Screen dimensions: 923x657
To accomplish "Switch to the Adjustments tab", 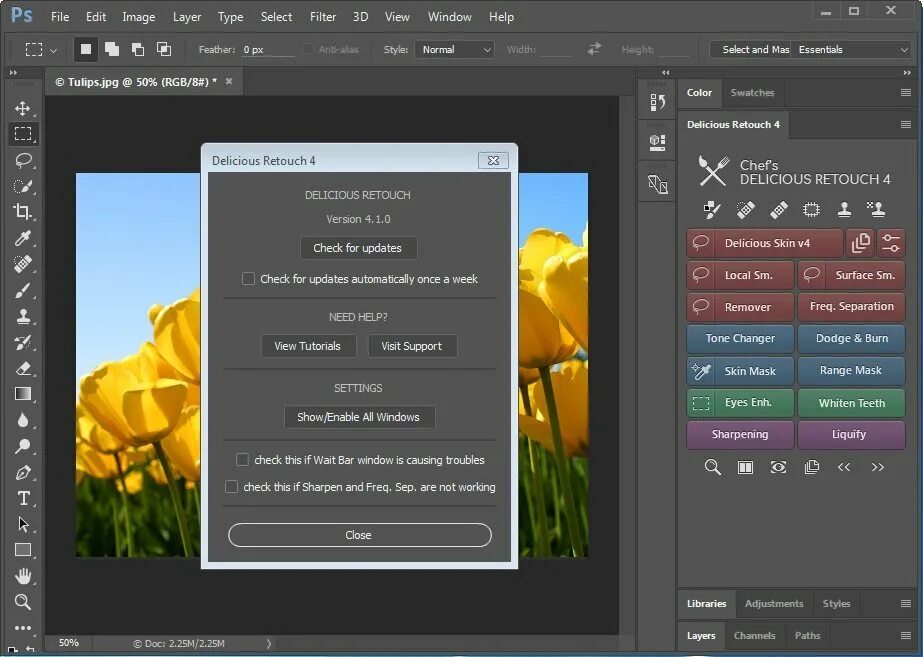I will point(773,603).
